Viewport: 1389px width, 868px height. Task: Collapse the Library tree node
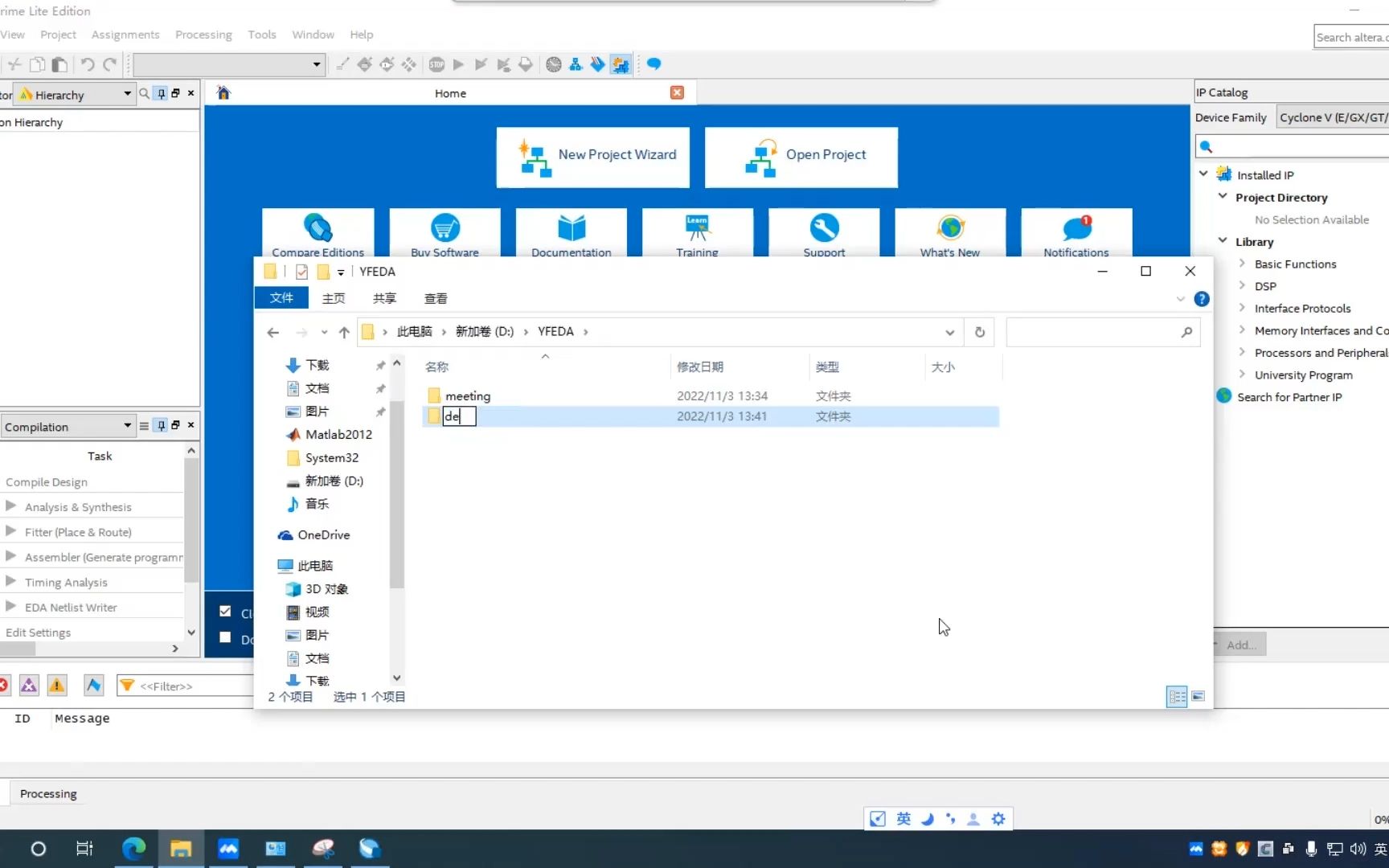[x=1223, y=240]
